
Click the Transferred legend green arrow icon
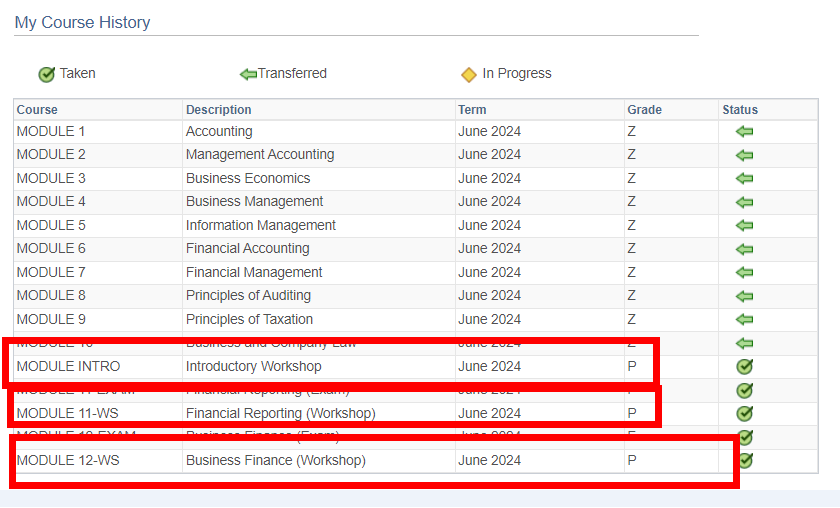pyautogui.click(x=248, y=74)
